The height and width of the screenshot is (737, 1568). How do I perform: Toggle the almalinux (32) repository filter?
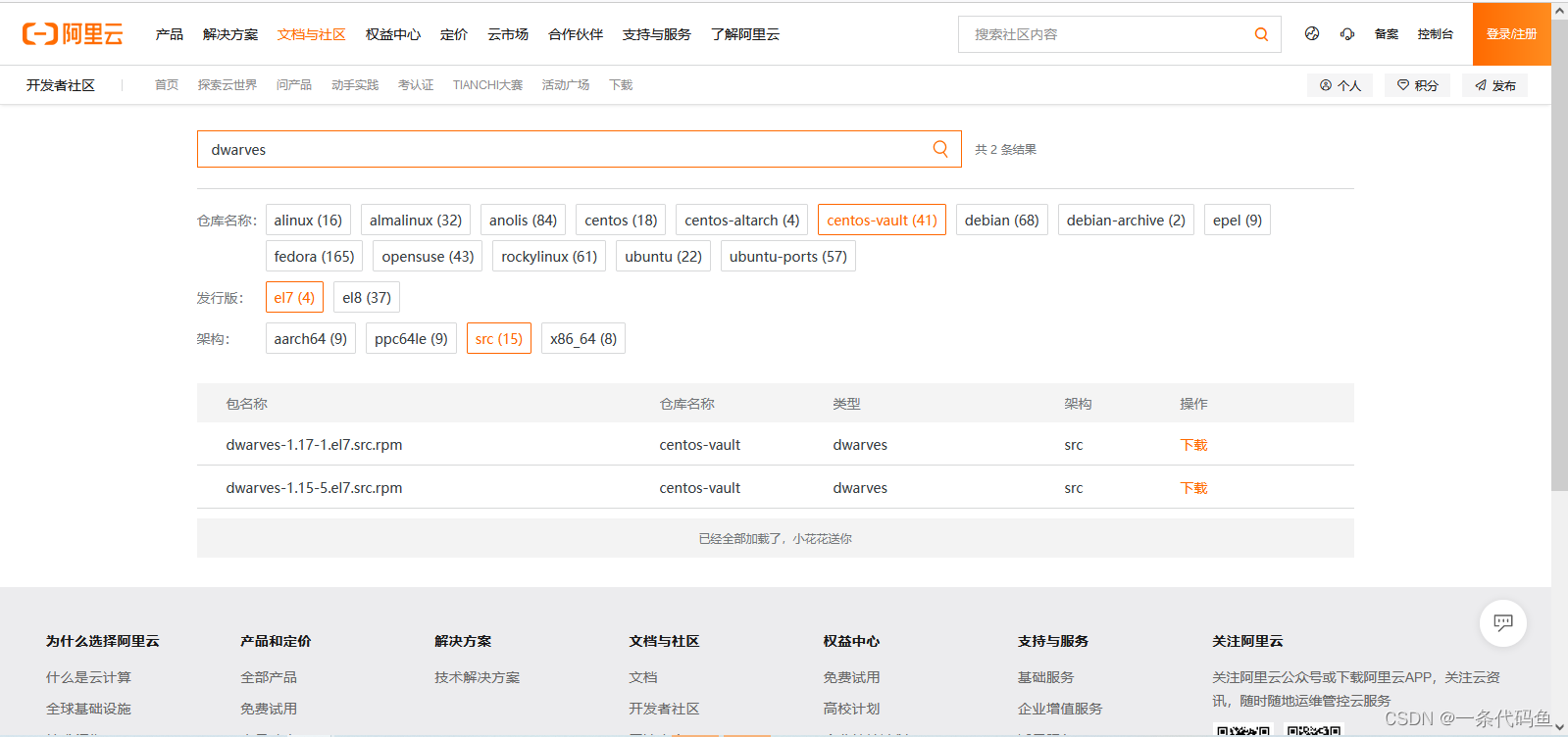pyautogui.click(x=416, y=220)
